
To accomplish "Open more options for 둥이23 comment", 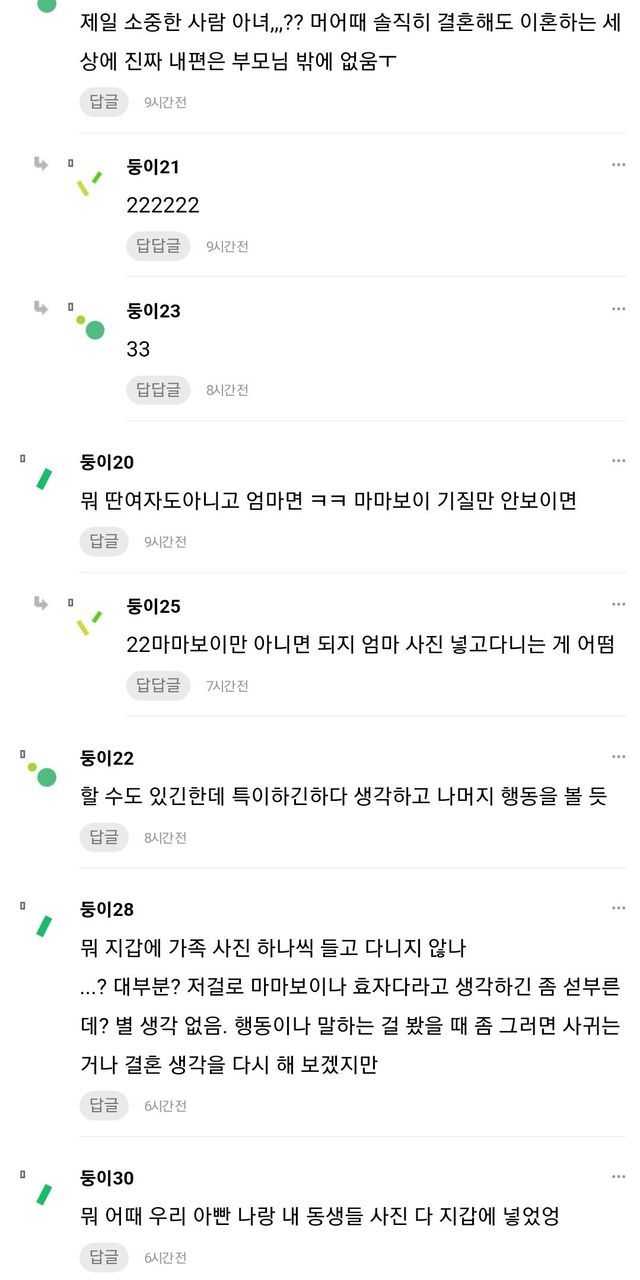I will (x=618, y=309).
